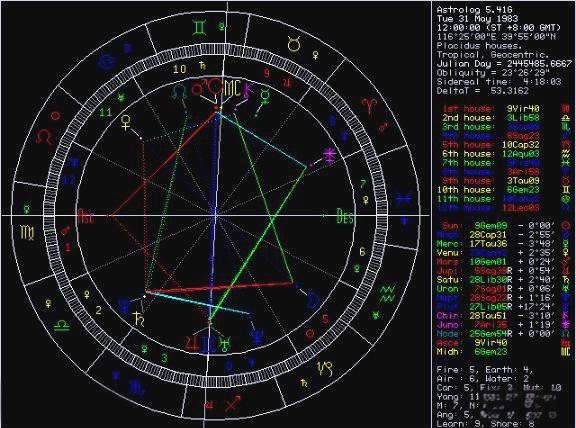Click the green Gemini glyph on outer ring
This screenshot has height=428, width=576.
click(x=199, y=28)
